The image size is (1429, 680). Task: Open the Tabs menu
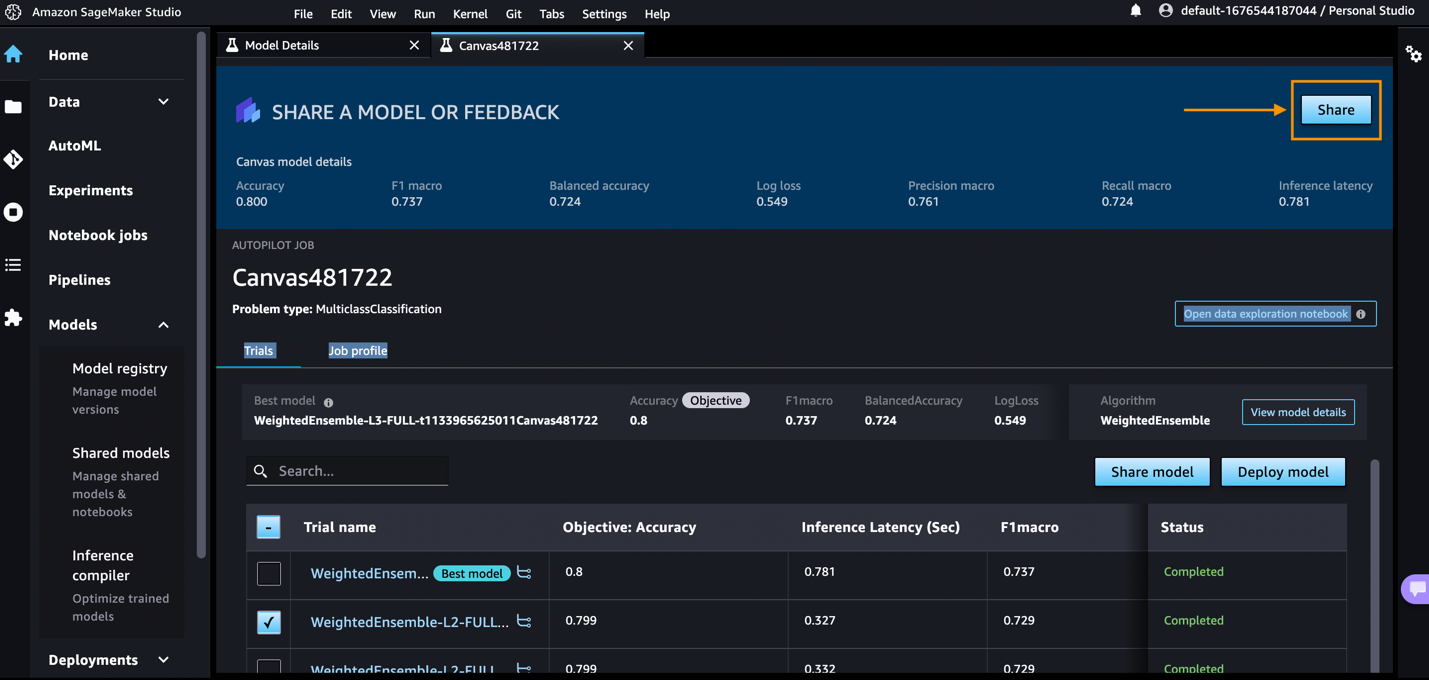tap(552, 14)
